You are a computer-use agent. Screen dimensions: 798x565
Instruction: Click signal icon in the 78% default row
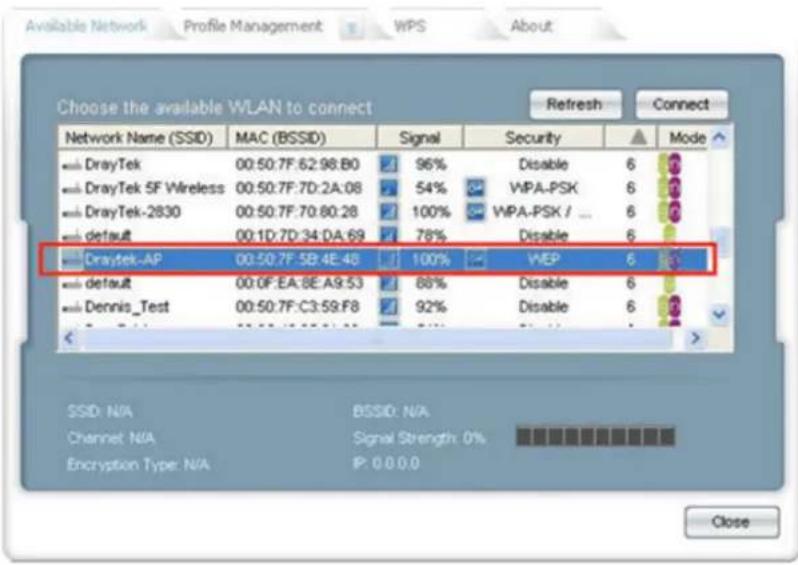[x=389, y=235]
